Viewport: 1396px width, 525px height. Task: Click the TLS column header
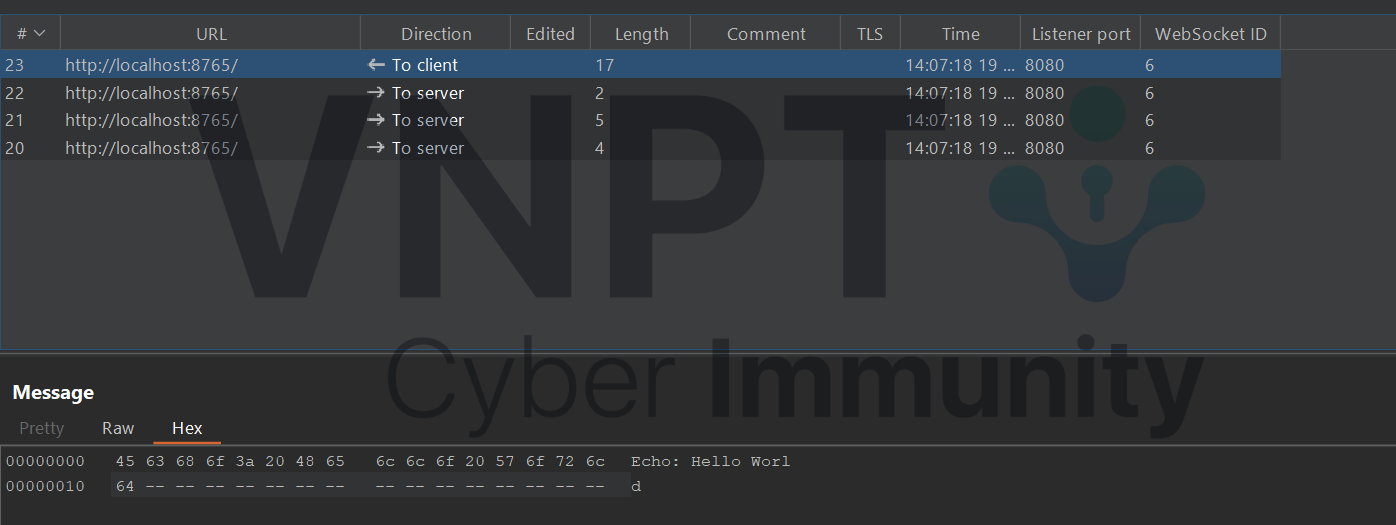(x=870, y=34)
